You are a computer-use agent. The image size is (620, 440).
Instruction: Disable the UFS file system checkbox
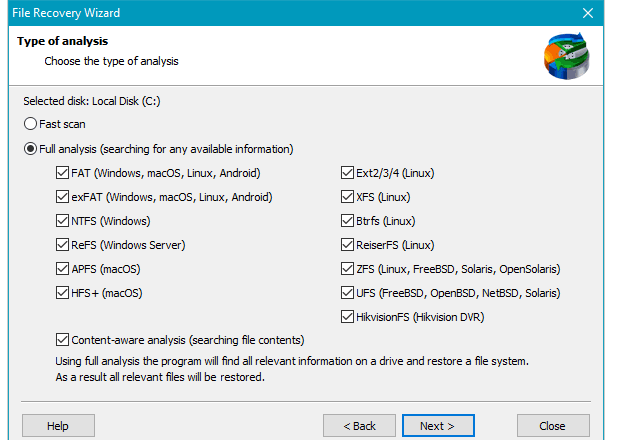tap(347, 293)
